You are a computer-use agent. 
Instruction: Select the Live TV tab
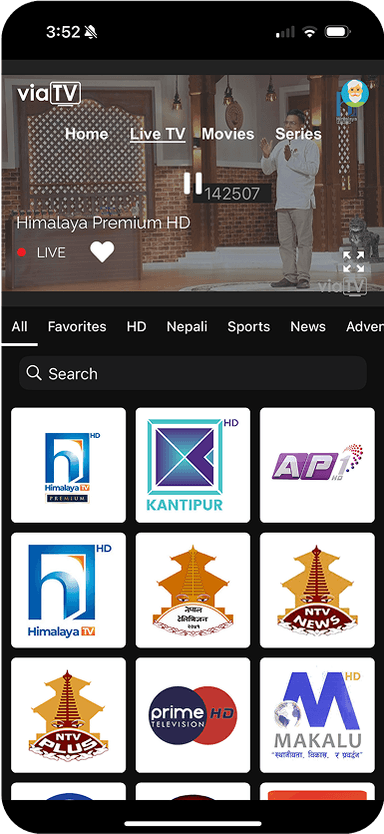coord(157,134)
